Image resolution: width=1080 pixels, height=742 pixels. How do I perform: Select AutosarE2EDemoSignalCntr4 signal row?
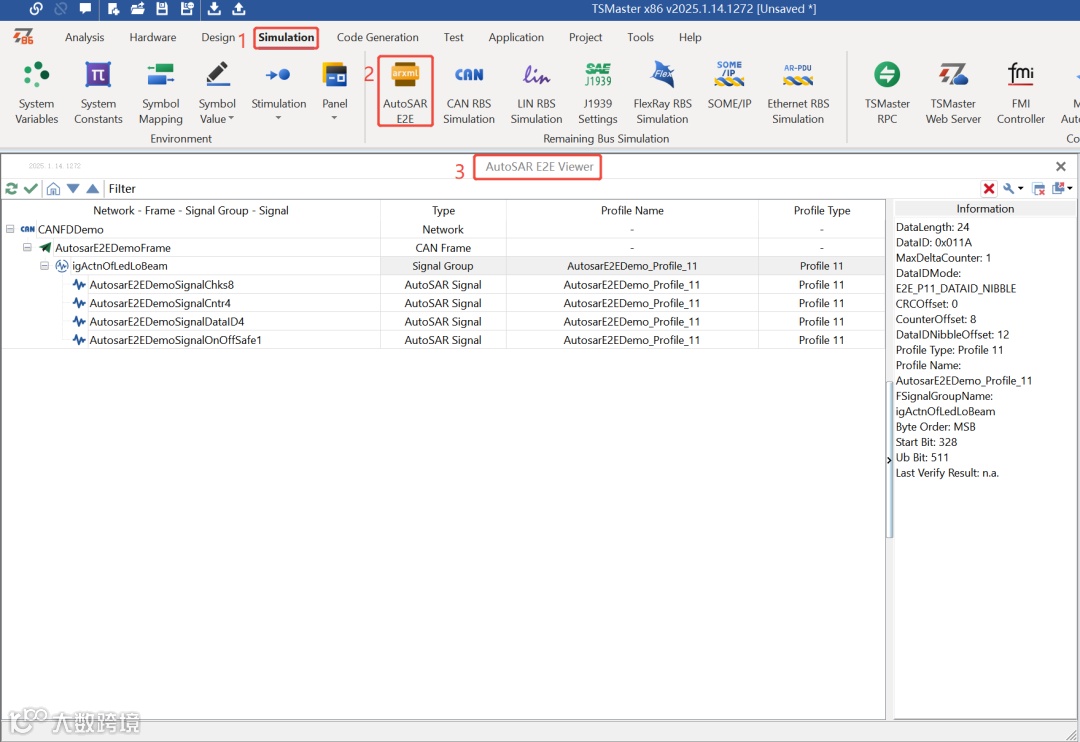[444, 303]
